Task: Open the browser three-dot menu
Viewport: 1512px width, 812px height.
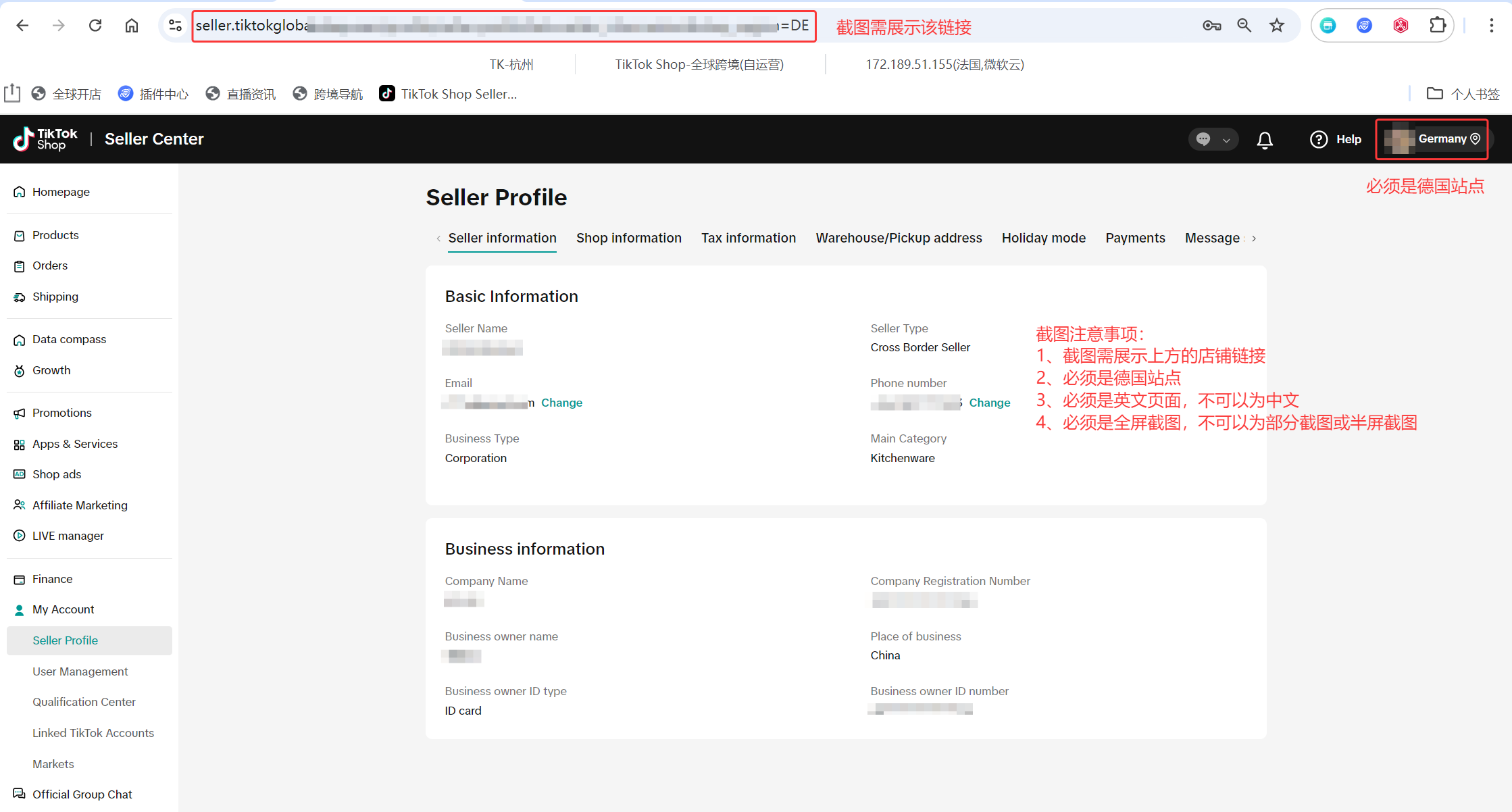Action: 1491,26
